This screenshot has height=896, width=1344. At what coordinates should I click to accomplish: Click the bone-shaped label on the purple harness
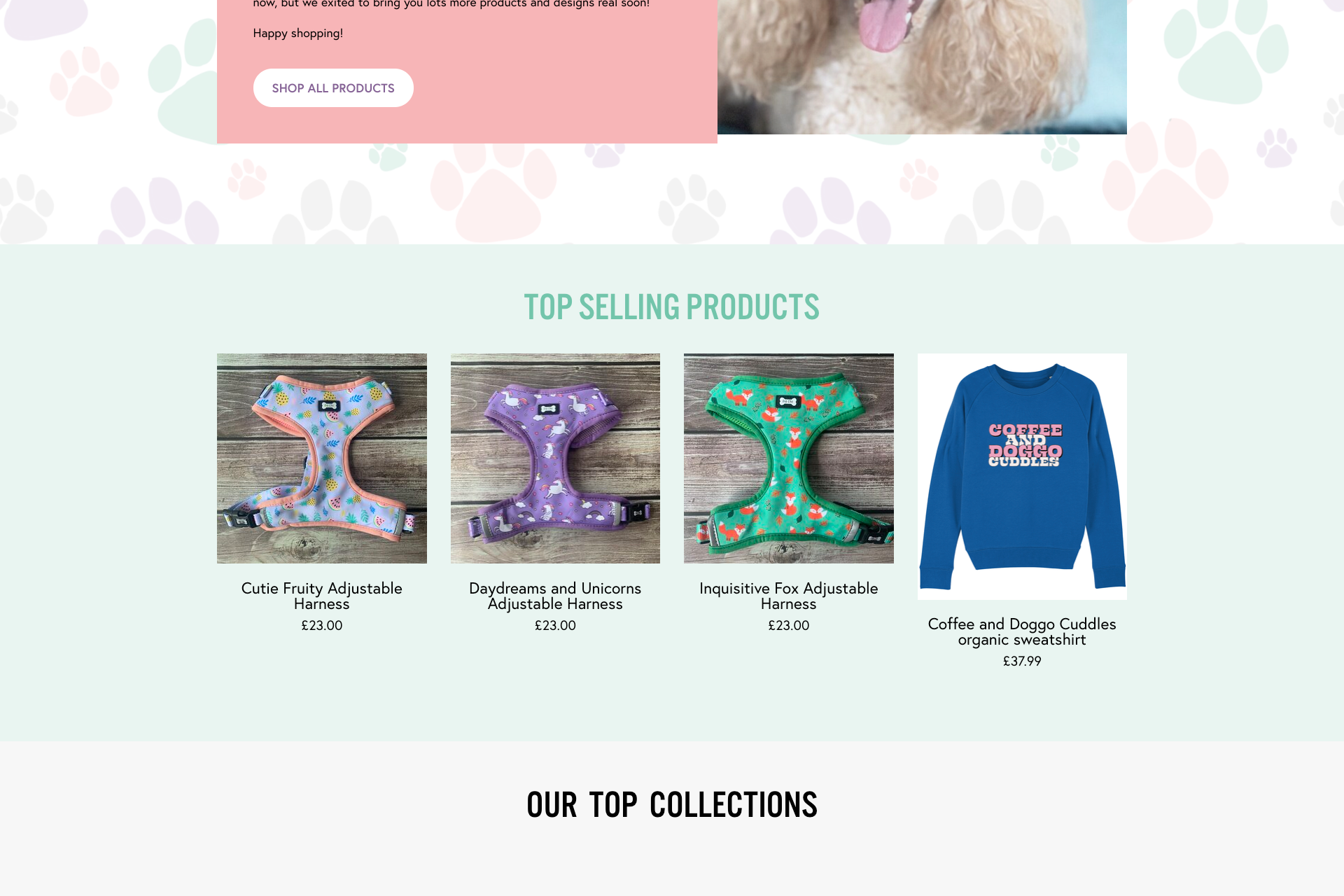[548, 409]
